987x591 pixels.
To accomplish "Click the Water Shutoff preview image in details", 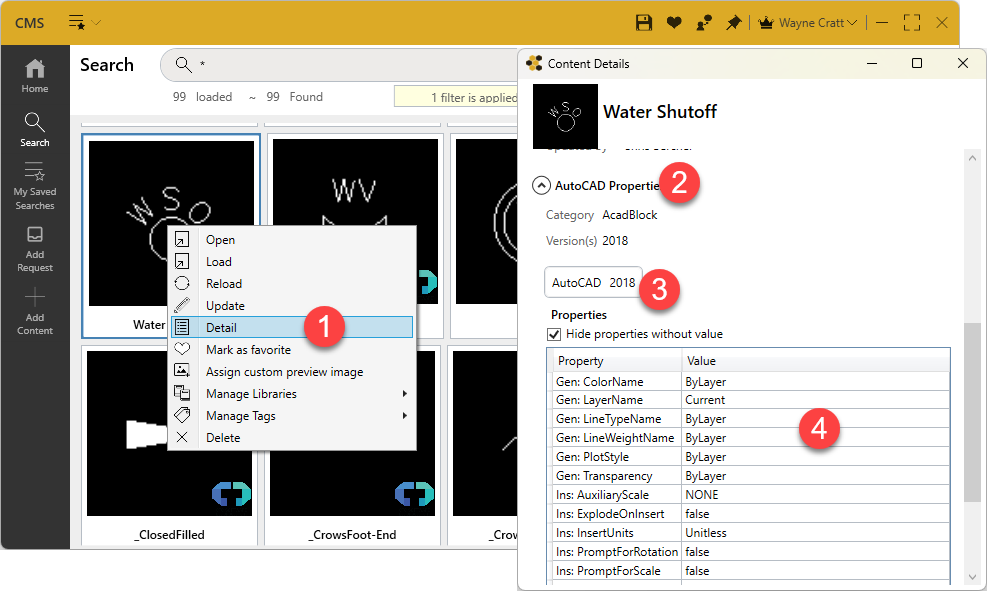I will tap(565, 116).
